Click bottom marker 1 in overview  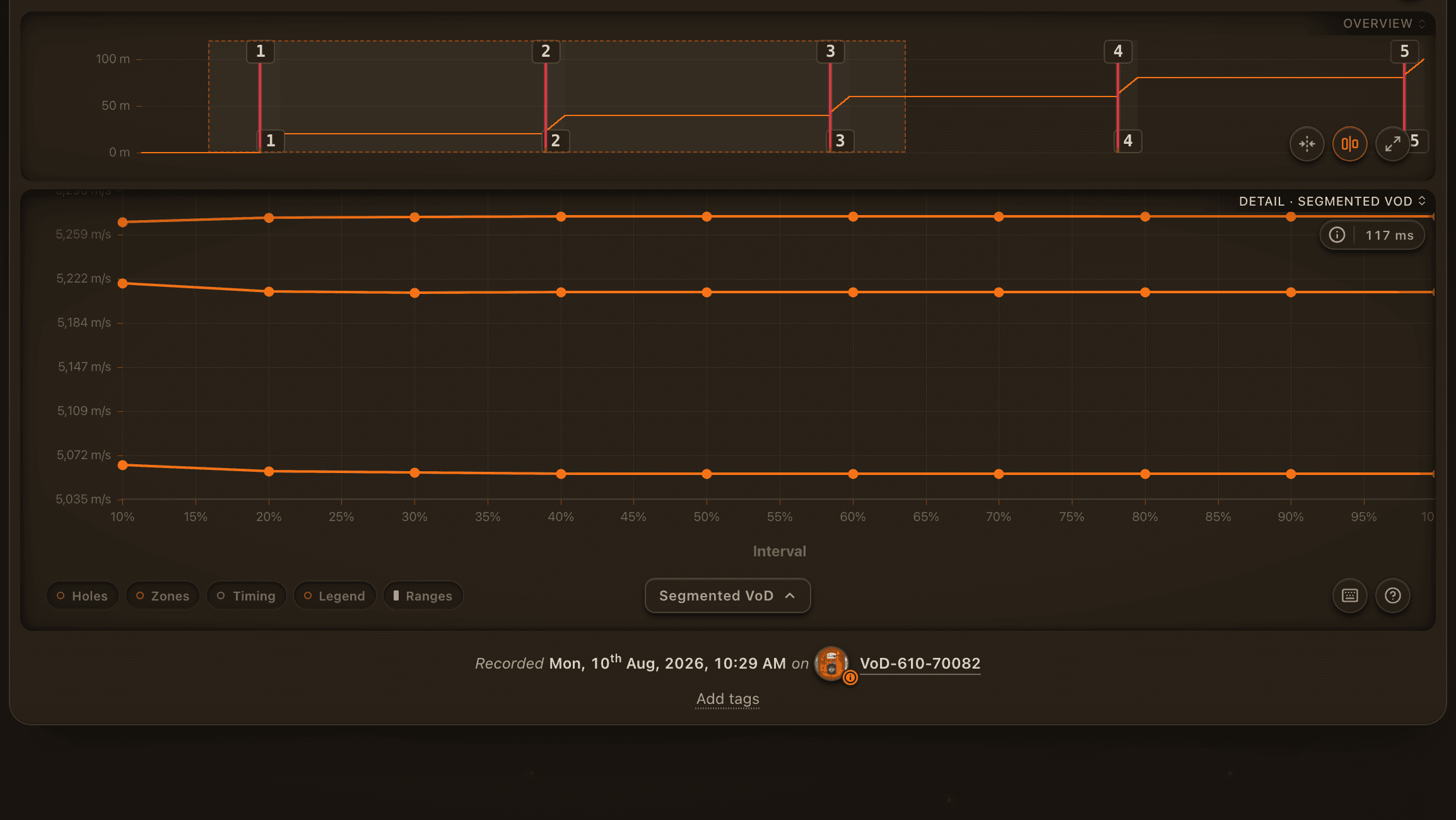(271, 141)
